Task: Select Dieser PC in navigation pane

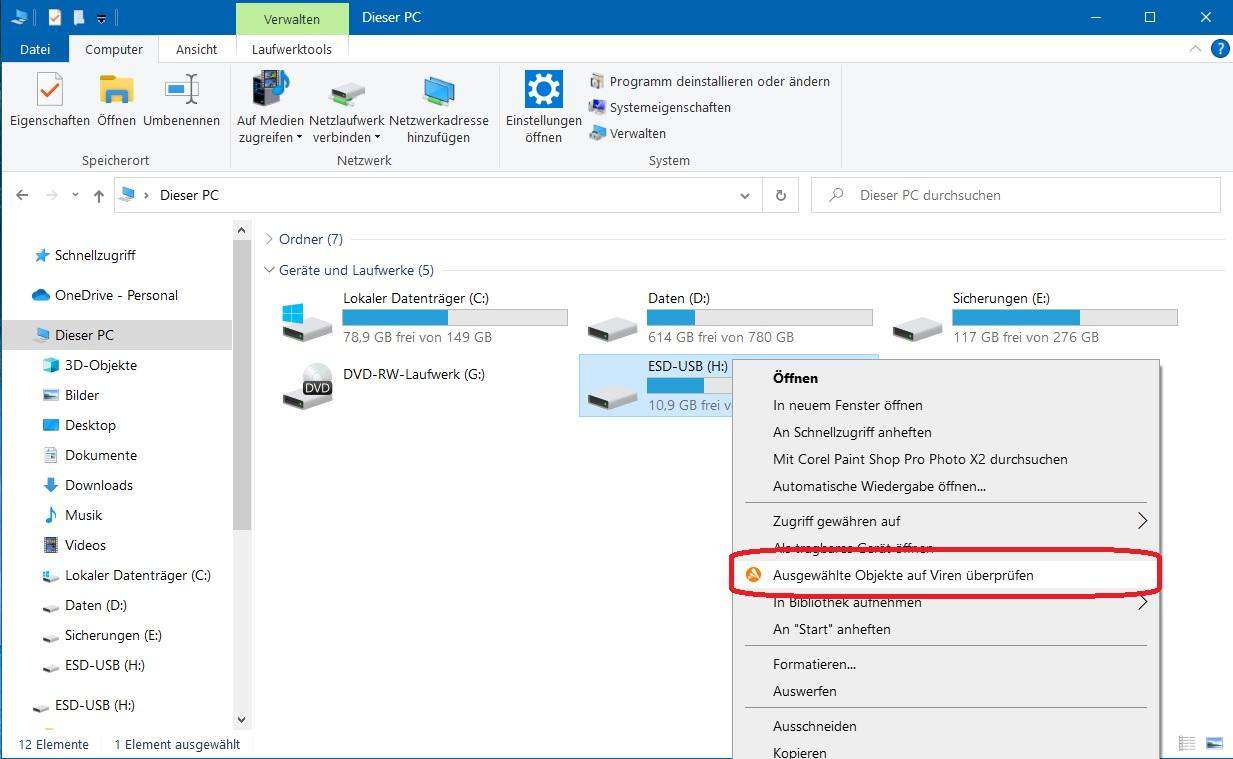Action: pyautogui.click(x=84, y=335)
